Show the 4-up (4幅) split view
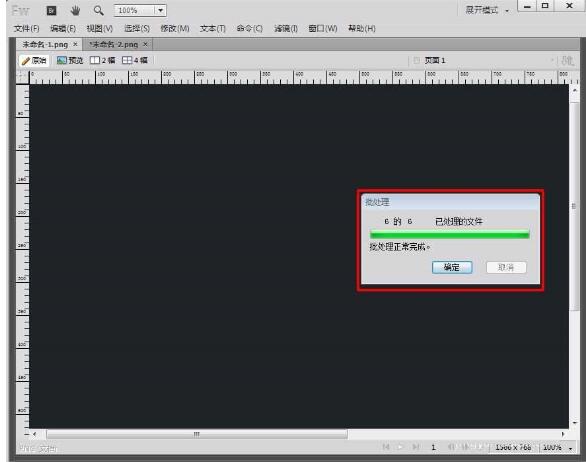Image resolution: width=586 pixels, height=462 pixels. point(135,61)
